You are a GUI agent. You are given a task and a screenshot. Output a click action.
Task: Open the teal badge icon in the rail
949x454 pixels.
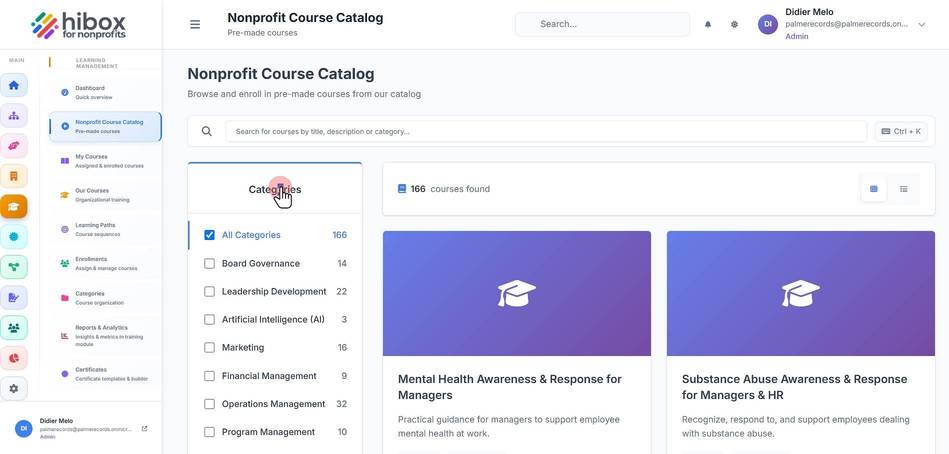tap(14, 237)
